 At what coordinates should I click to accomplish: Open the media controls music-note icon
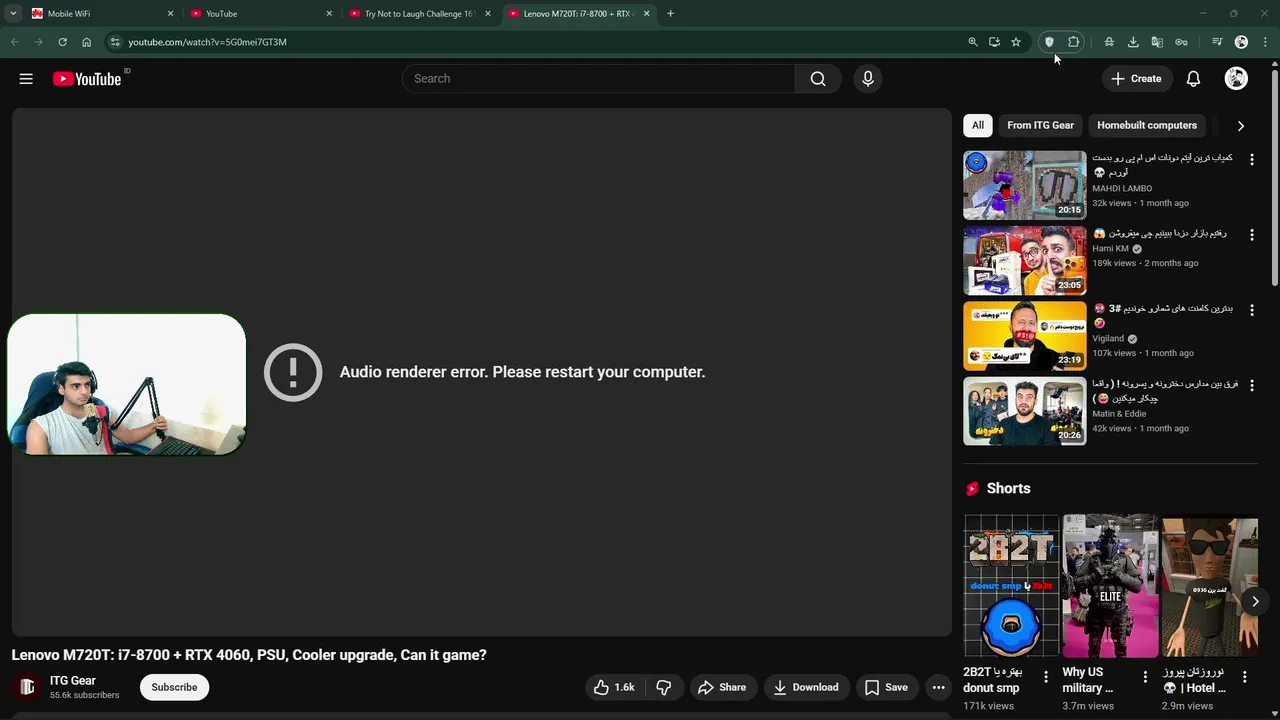[1217, 42]
